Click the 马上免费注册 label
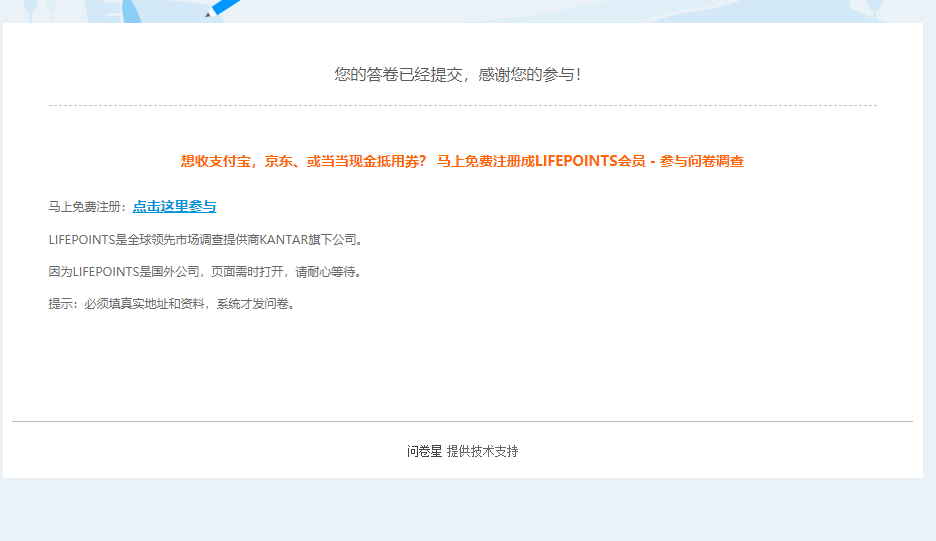The height and width of the screenshot is (541, 936). point(88,207)
